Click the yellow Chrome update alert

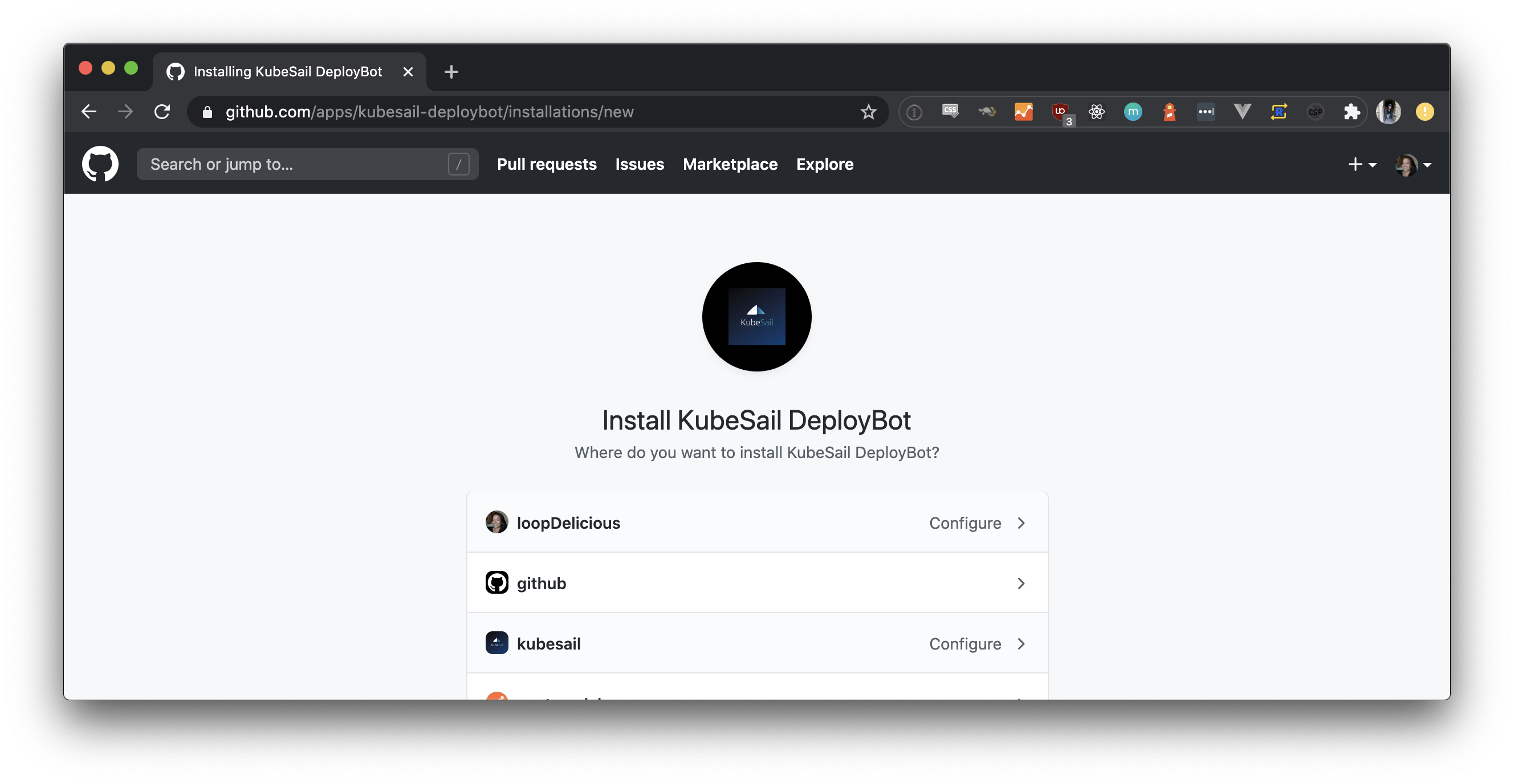coord(1425,112)
